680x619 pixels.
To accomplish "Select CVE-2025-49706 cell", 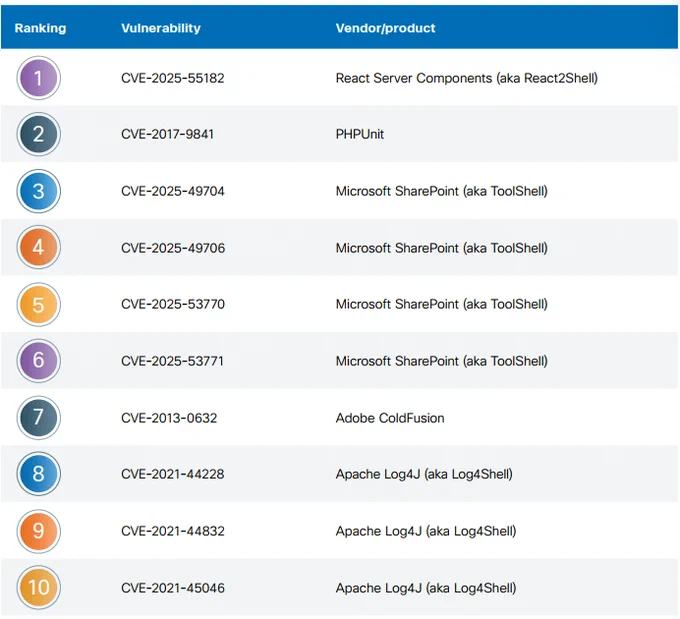I will tap(173, 248).
